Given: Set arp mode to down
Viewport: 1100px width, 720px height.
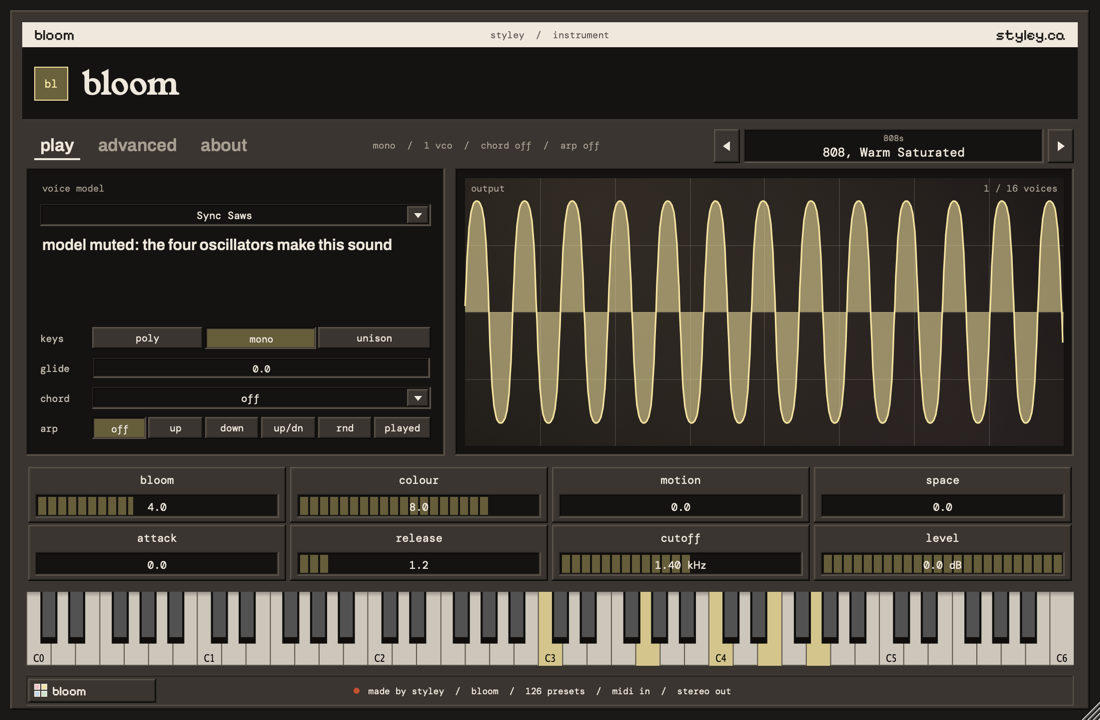Looking at the screenshot, I should pyautogui.click(x=232, y=427).
